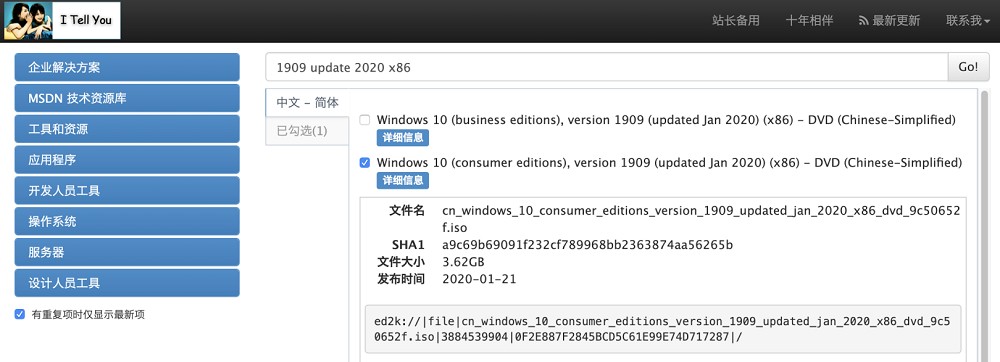Click the Go! search button
Viewport: 1000px width, 362px height.
pos(968,67)
